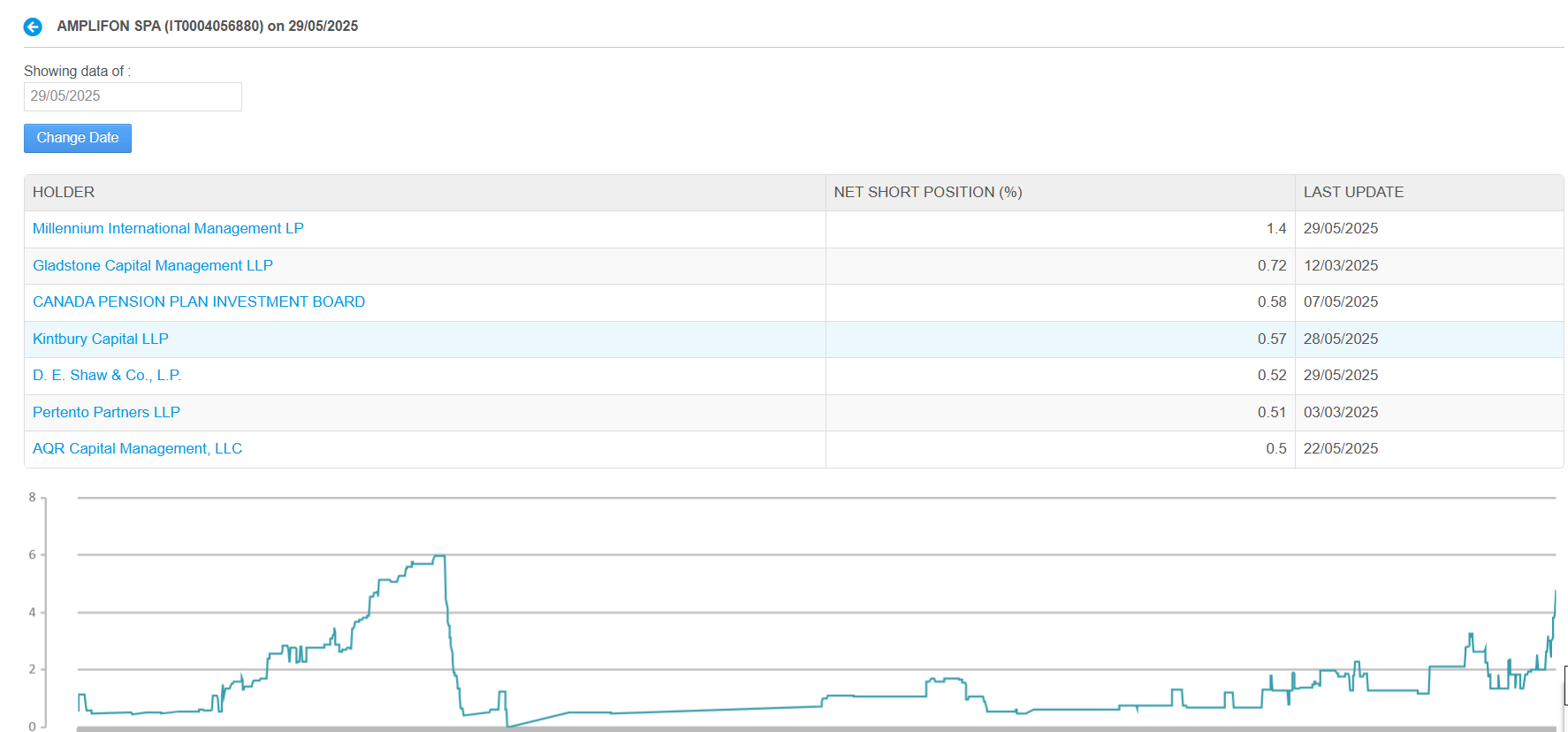Open Gladstone Capital Management LLP link
1568x732 pixels.
153,265
